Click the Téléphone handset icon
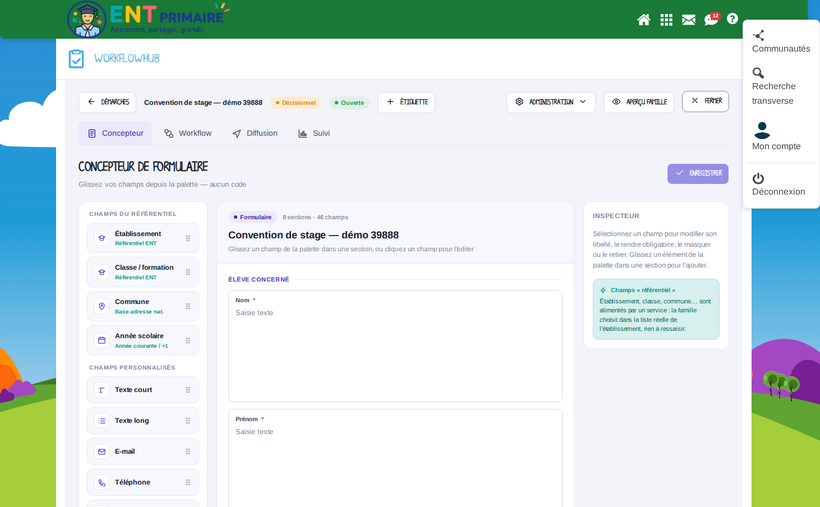 tap(102, 482)
